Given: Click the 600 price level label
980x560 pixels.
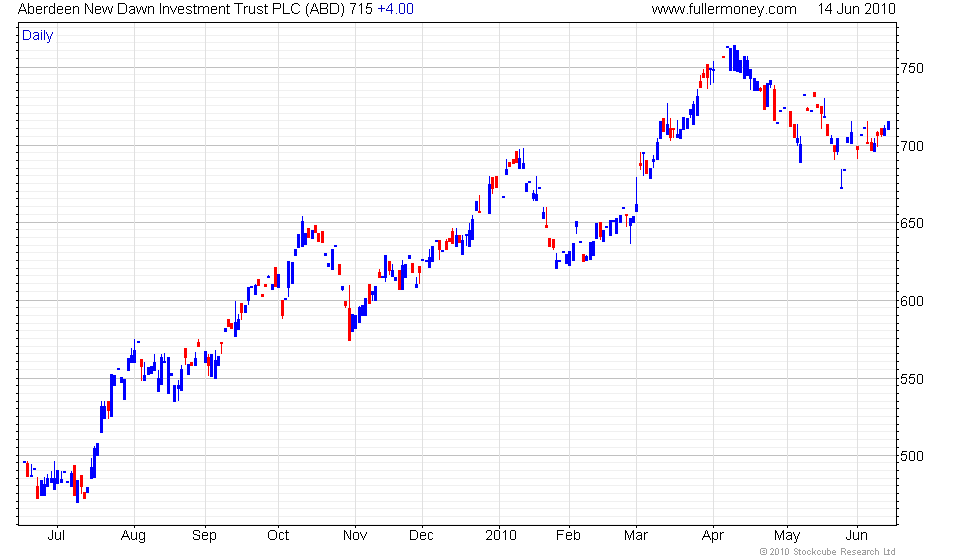Looking at the screenshot, I should click(x=911, y=301).
